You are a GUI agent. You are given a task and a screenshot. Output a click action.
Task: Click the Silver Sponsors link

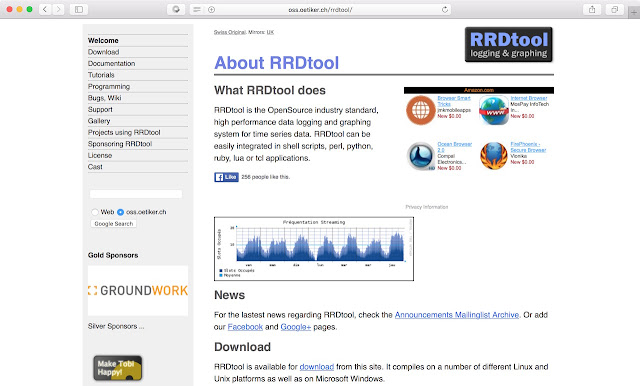point(116,326)
